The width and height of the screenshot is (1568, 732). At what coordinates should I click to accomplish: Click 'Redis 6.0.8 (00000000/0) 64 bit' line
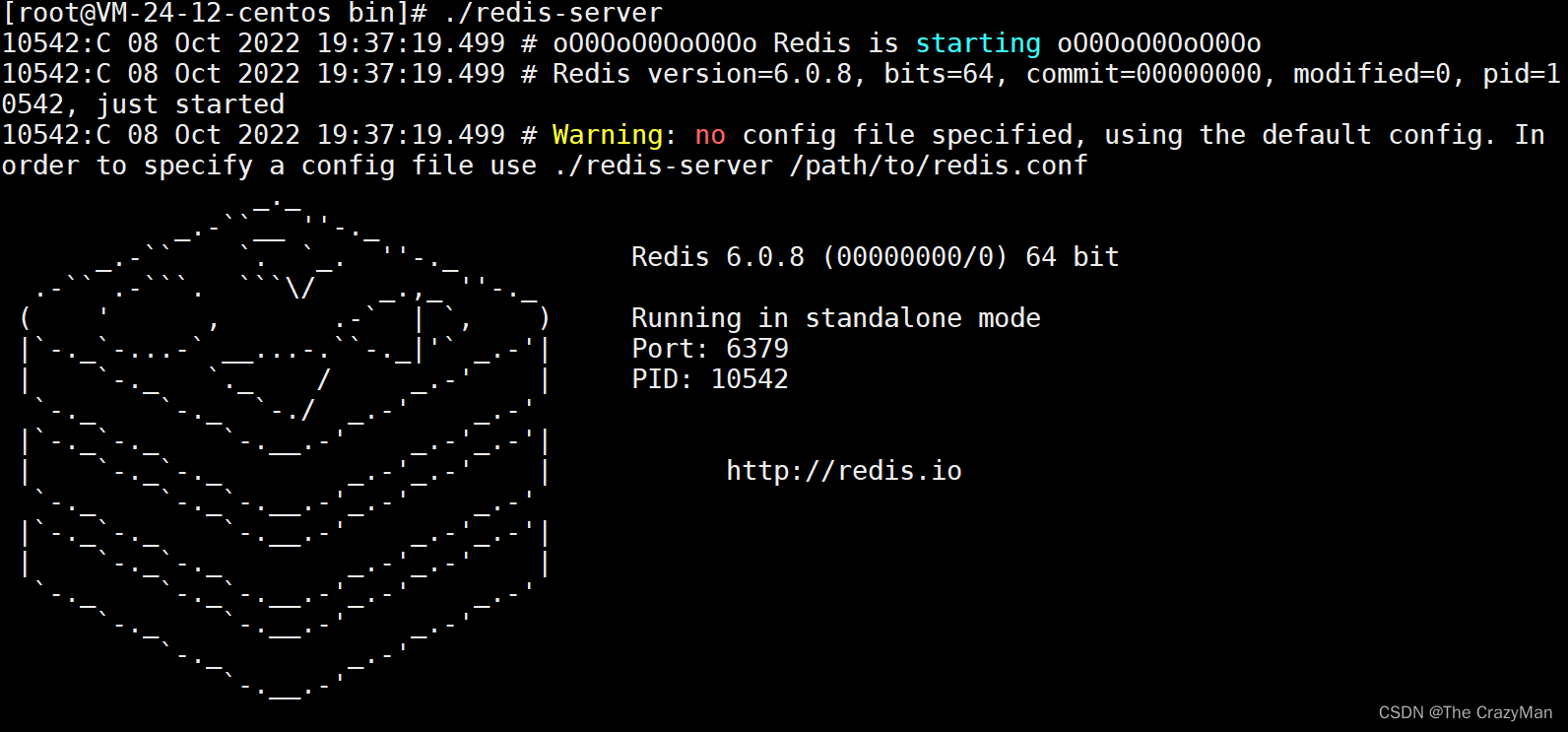876,257
